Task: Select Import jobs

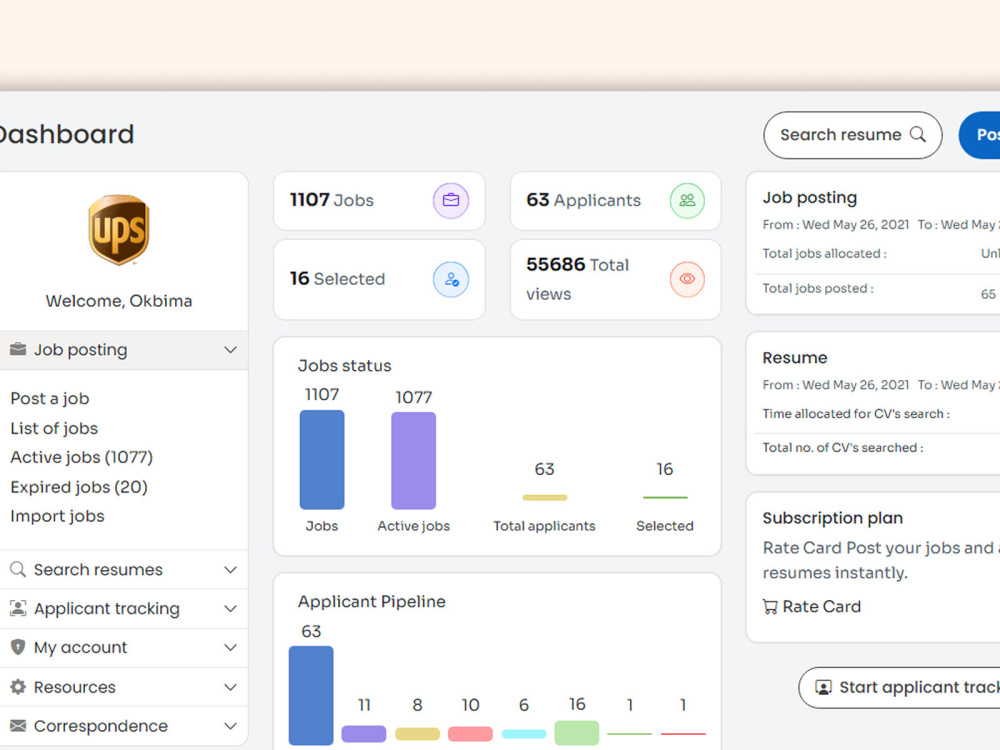Action: (57, 516)
